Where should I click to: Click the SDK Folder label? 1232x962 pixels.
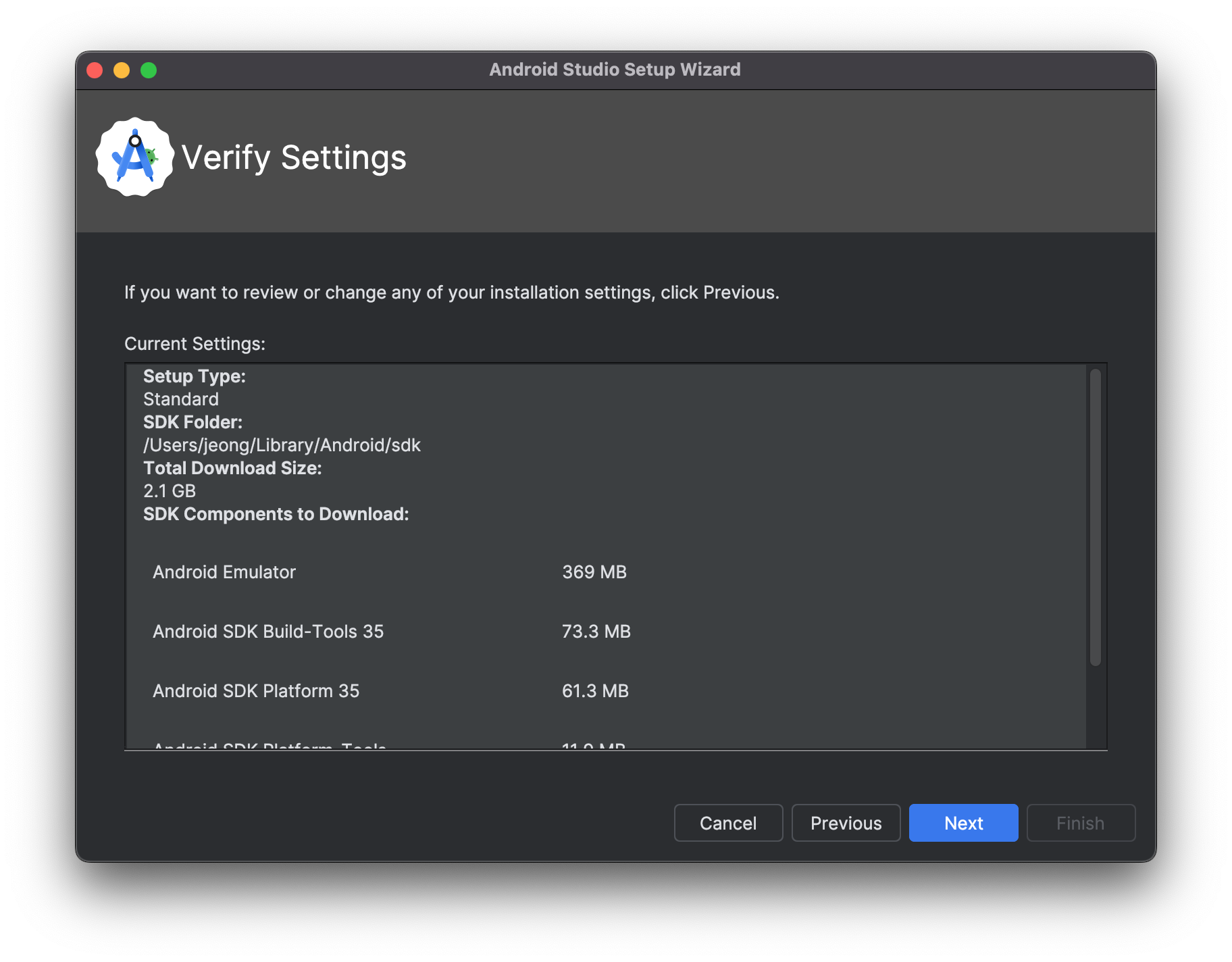click(192, 422)
